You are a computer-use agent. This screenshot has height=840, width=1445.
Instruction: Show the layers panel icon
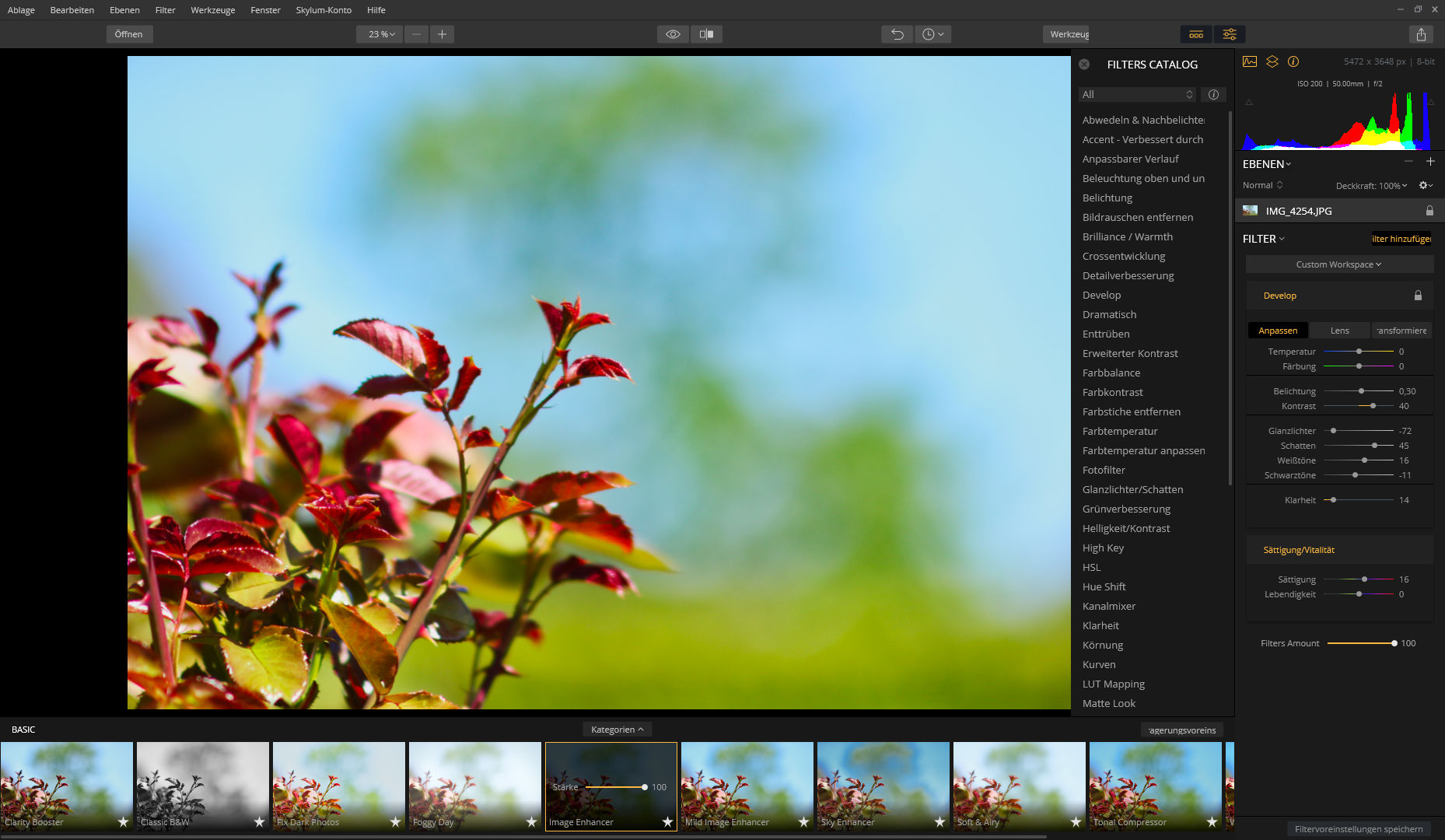1272,61
